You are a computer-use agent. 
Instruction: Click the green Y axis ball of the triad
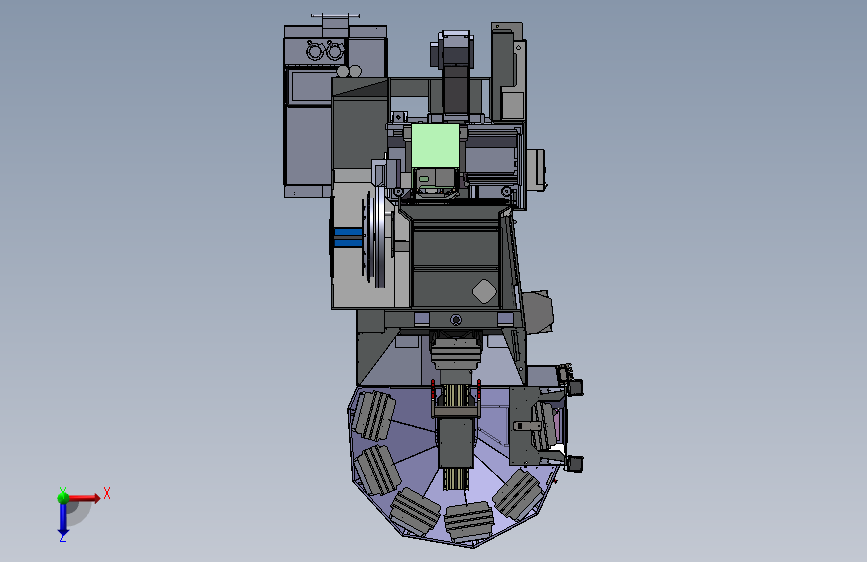click(x=63, y=497)
